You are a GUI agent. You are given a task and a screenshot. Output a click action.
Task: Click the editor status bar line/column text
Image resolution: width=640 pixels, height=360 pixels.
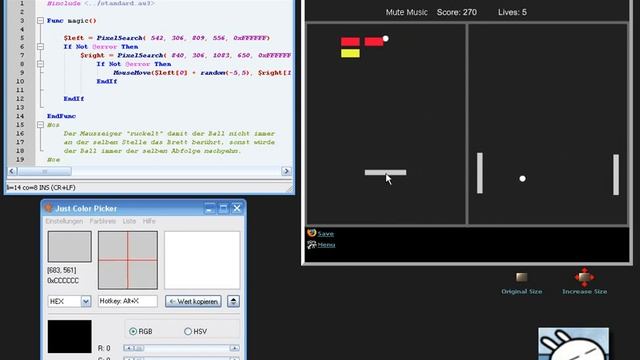click(x=41, y=187)
